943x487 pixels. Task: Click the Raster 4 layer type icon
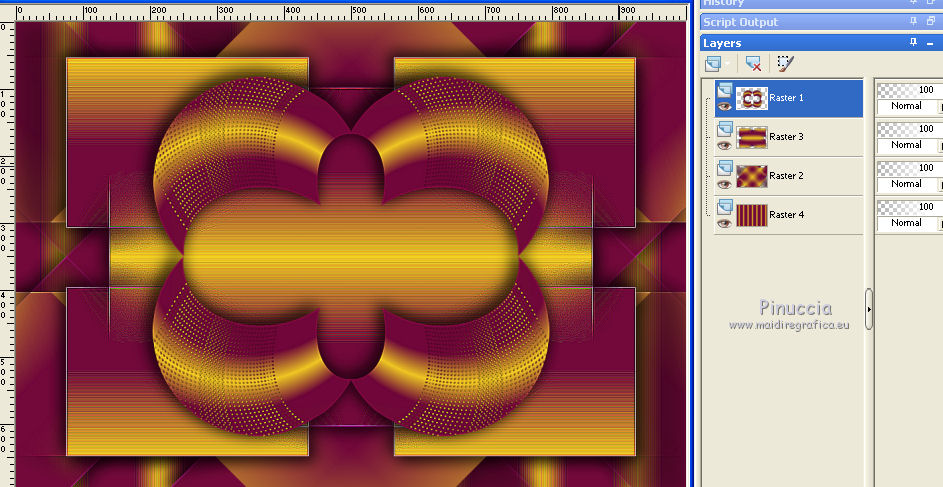[725, 207]
